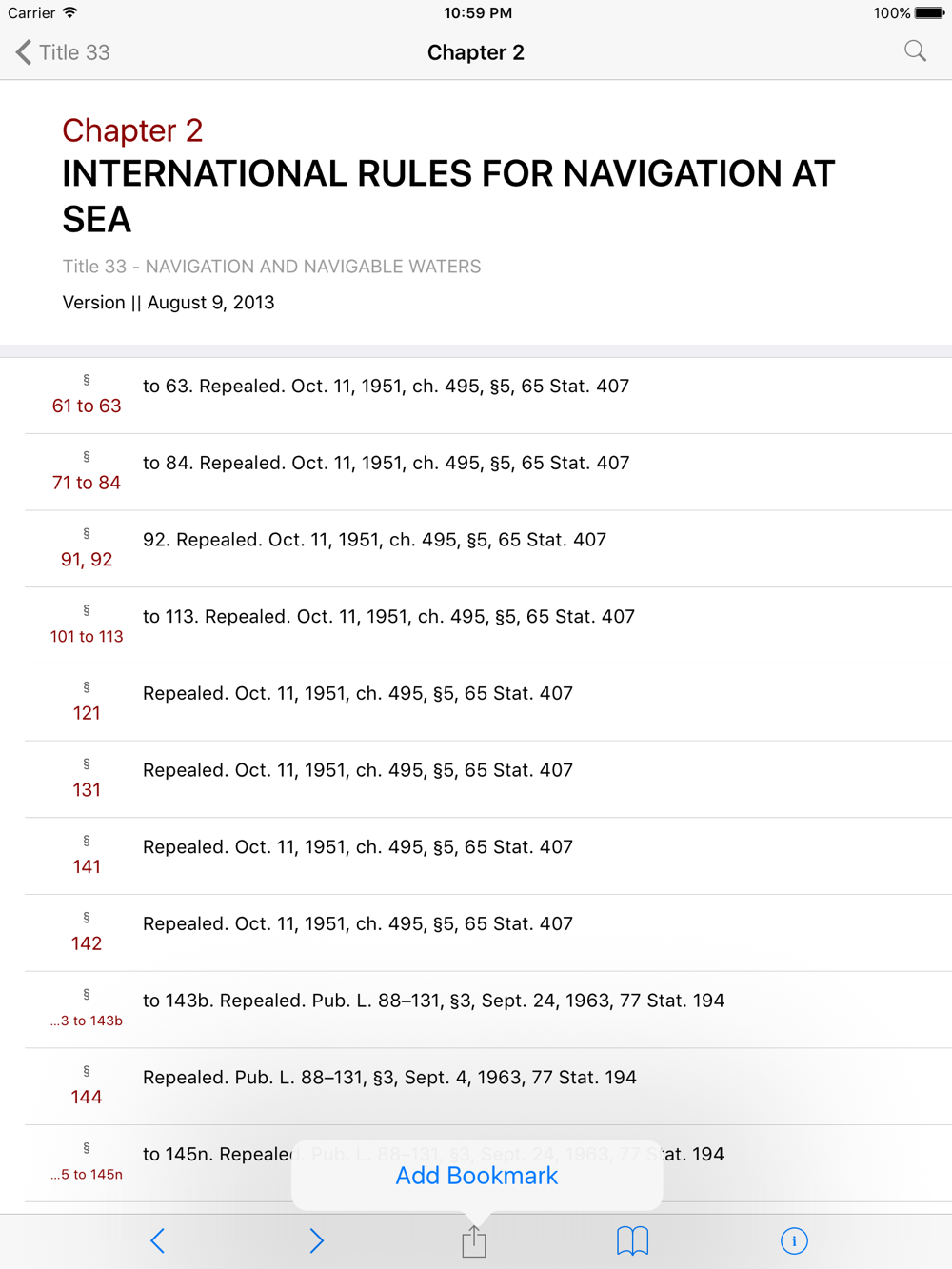Screen dimensions: 952x1269
Task: Tap the Add Bookmark popover
Action: tap(476, 1176)
